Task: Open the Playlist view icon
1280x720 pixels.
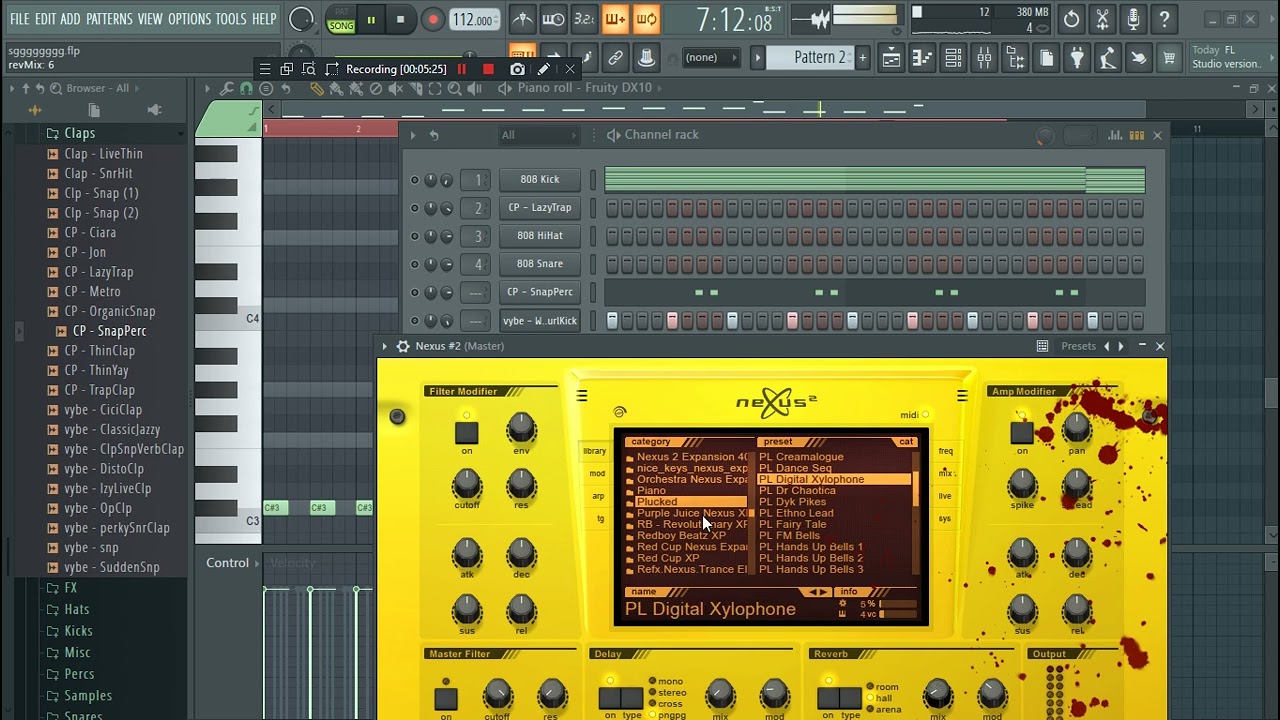Action: pos(891,58)
